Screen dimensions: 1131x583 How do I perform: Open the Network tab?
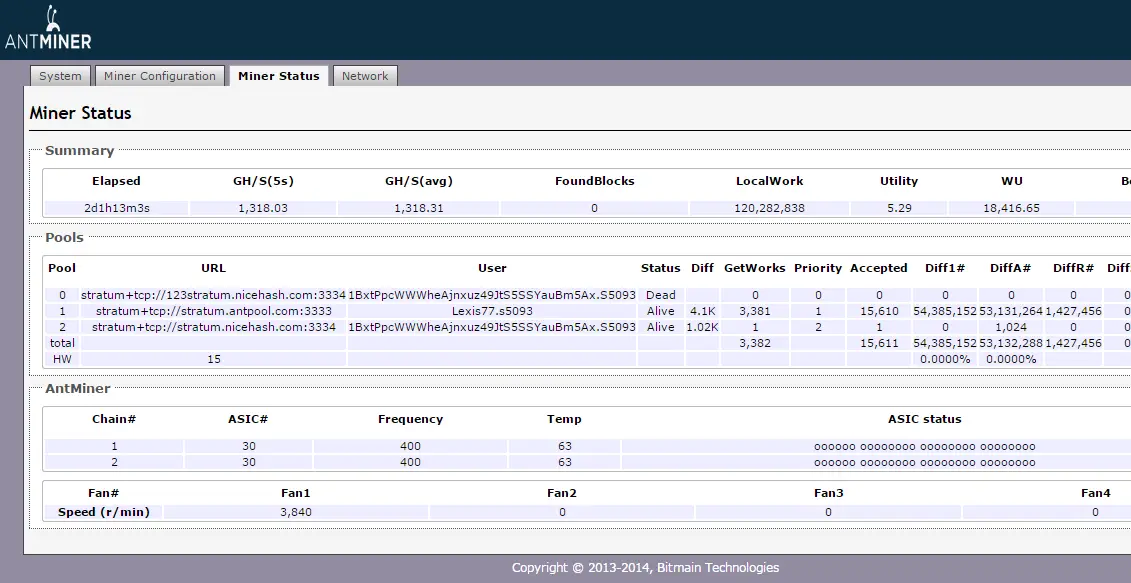pyautogui.click(x=365, y=76)
